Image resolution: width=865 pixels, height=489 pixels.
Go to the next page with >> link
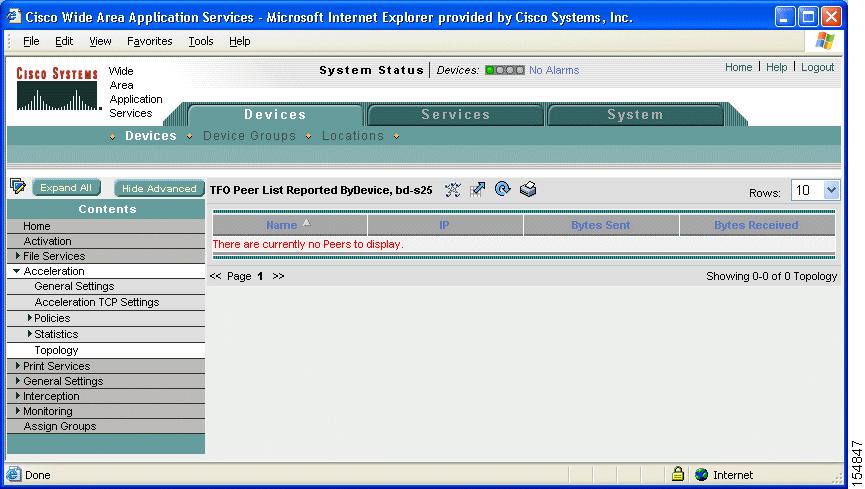[278, 276]
